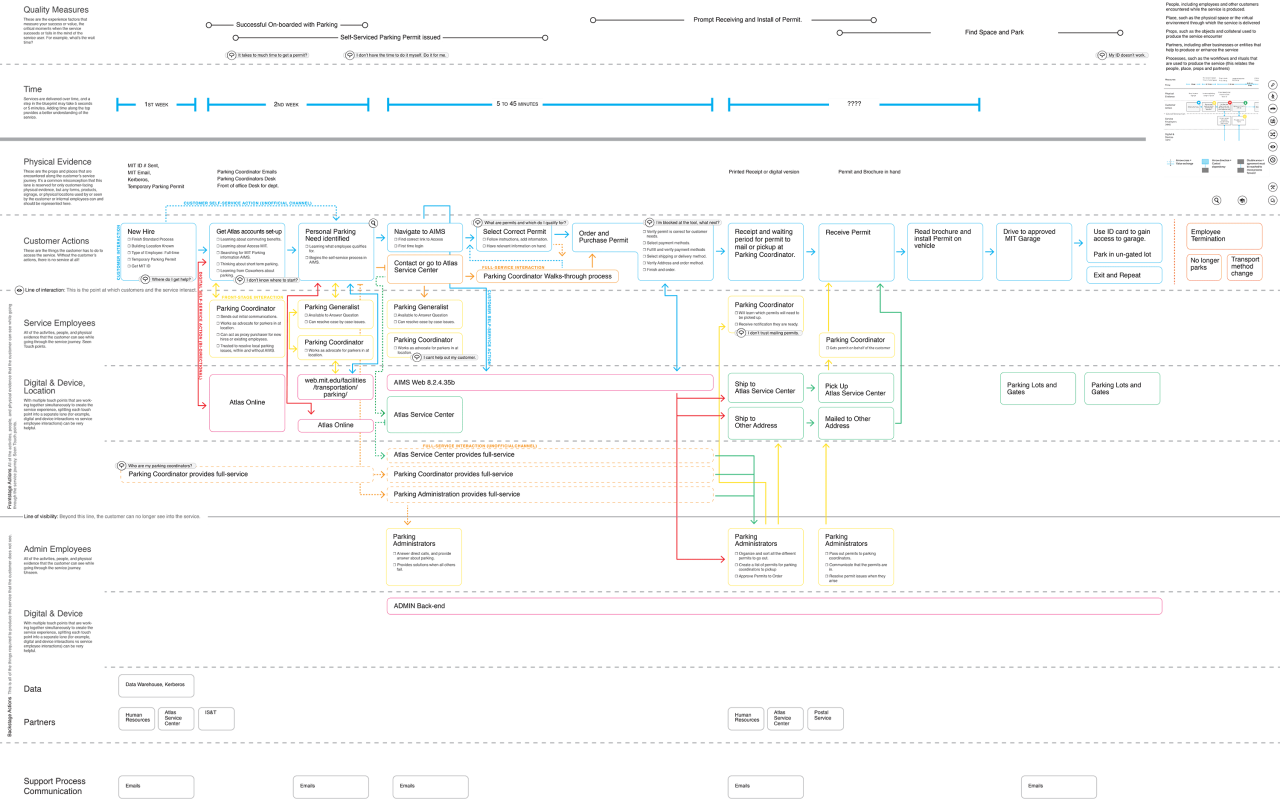Click magnifier icon below the legend diagram
Viewport: 1280px width, 800px height.
pos(1217,200)
